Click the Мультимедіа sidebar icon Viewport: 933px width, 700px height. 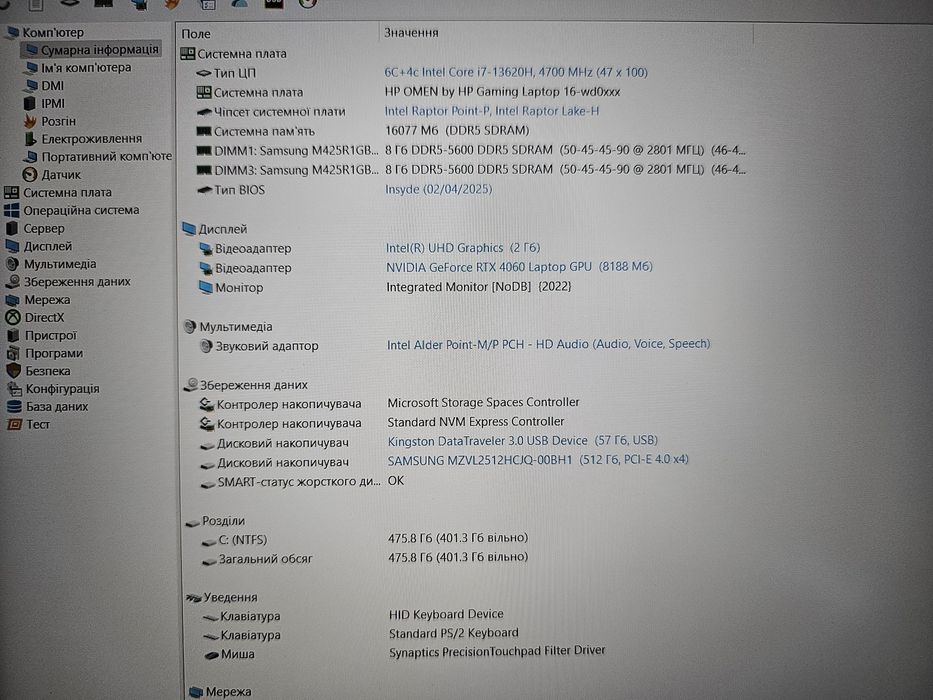12,264
